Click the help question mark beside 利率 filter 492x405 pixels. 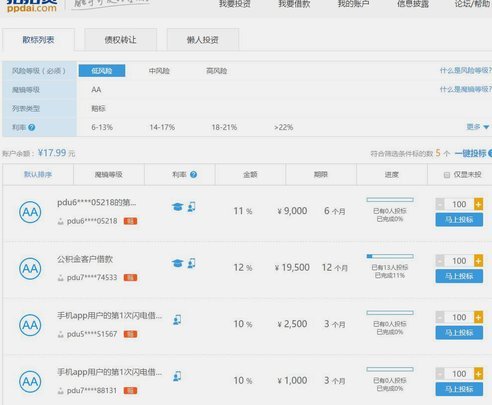(x=32, y=127)
